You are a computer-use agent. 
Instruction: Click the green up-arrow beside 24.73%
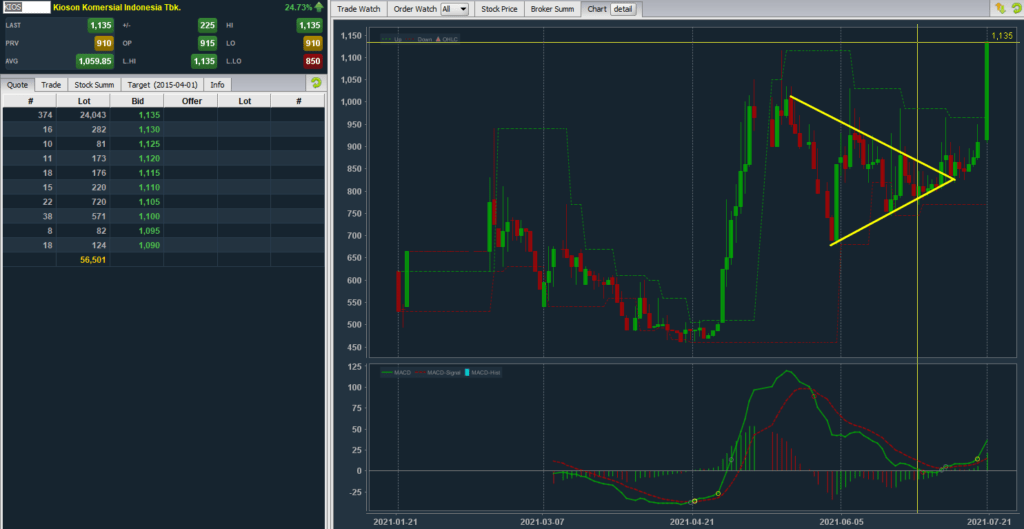tap(319, 7)
